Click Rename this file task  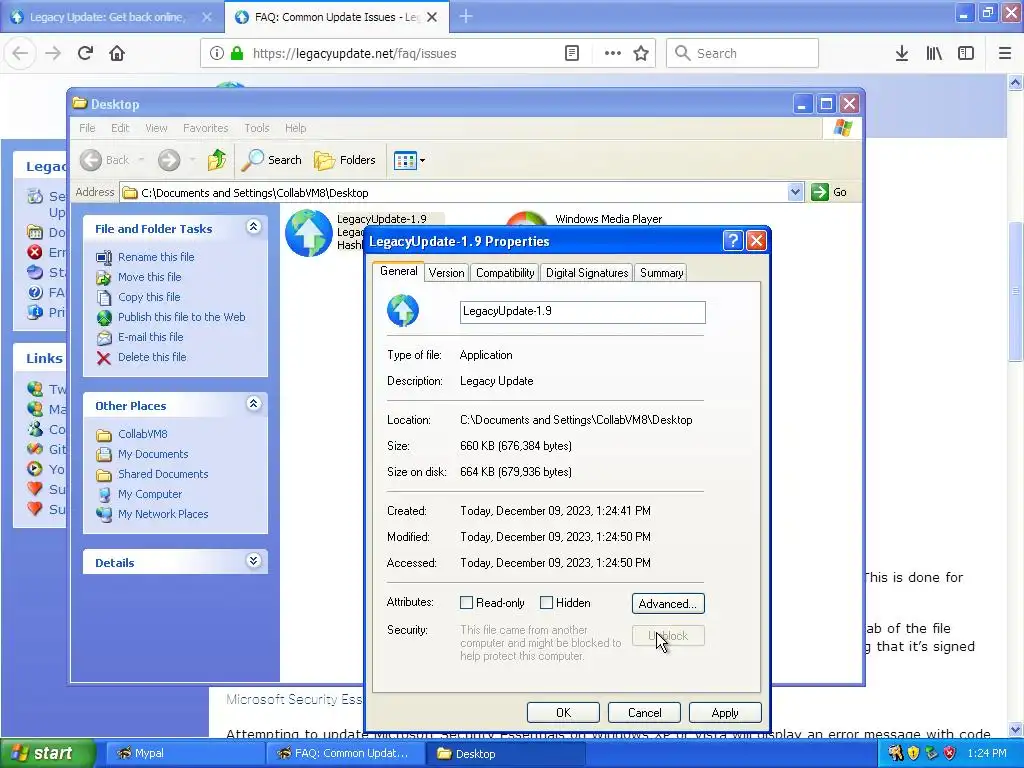tap(156, 257)
